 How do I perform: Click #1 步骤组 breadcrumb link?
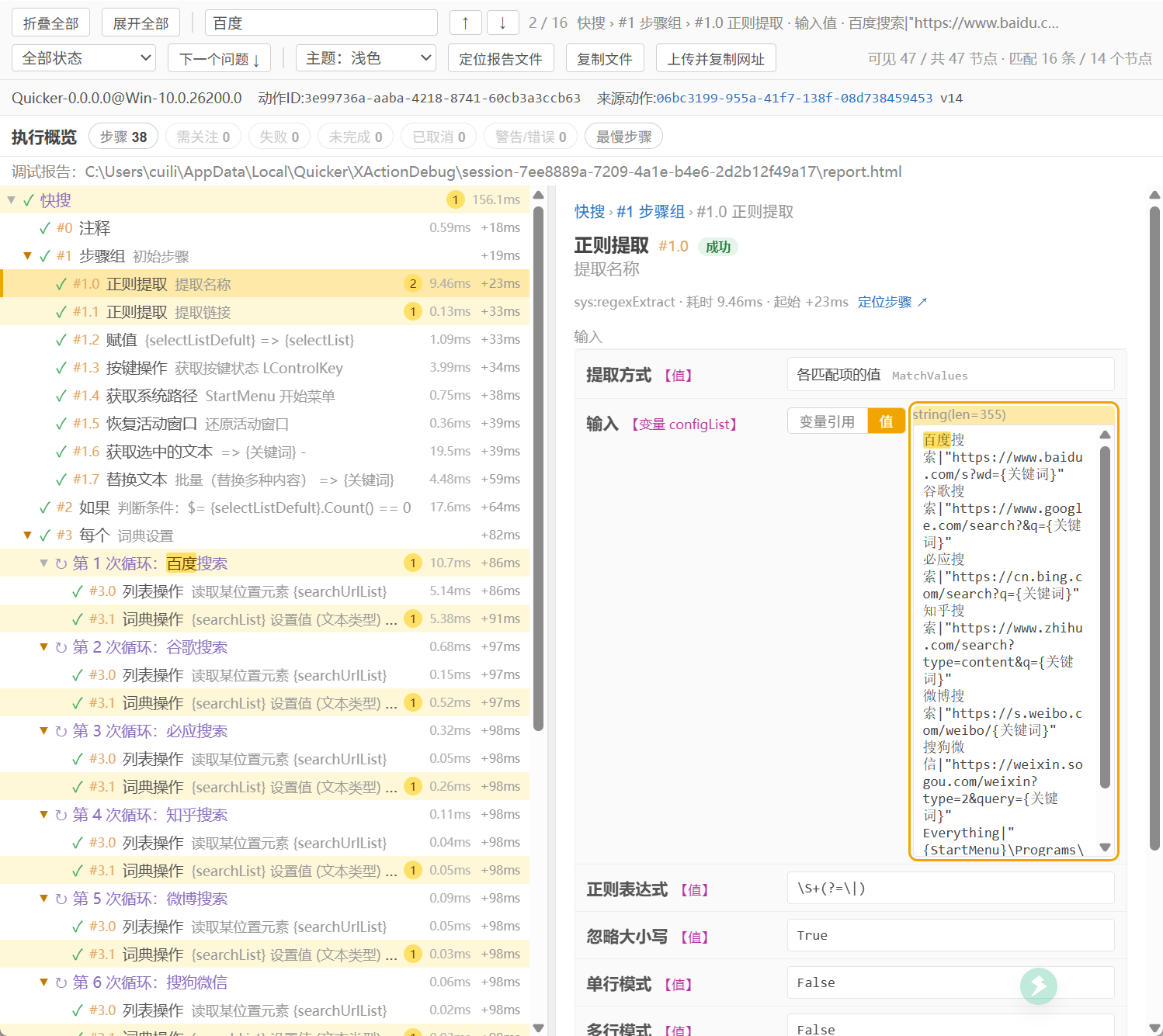[x=651, y=212]
